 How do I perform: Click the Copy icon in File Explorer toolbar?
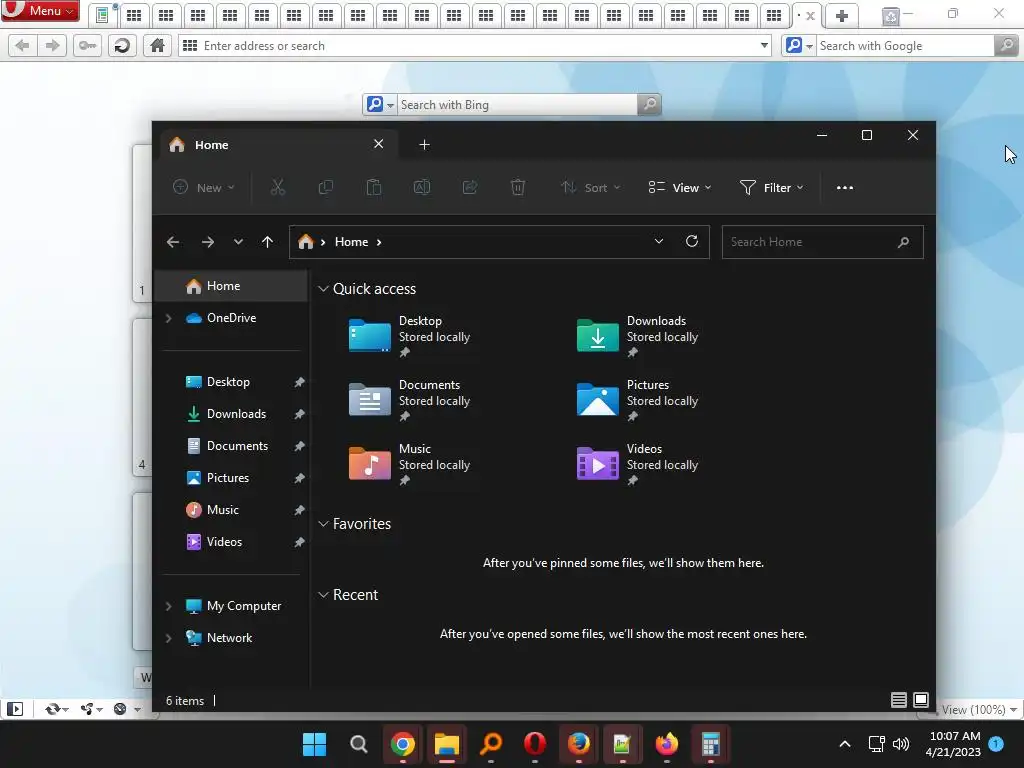325,187
